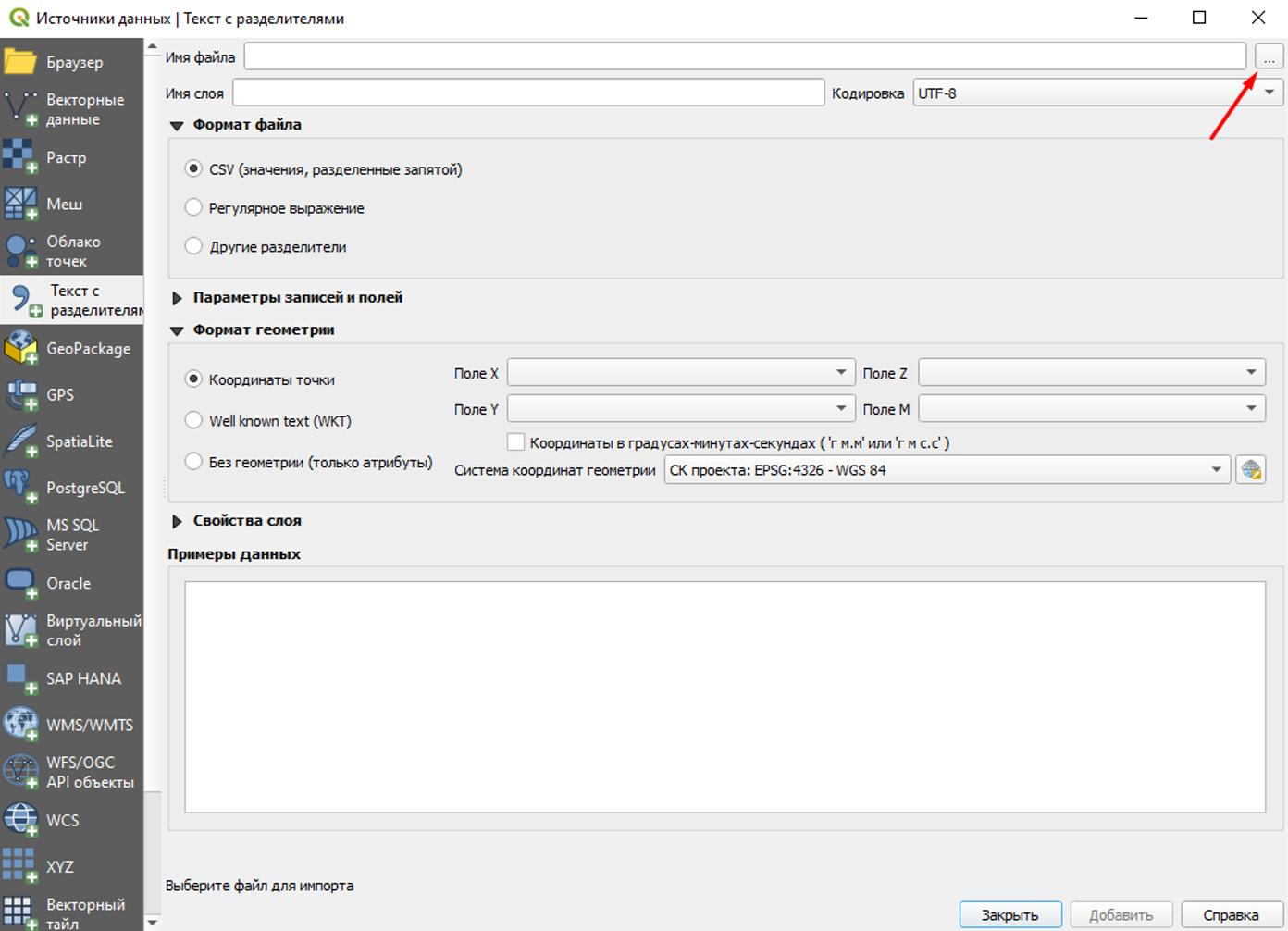Screen dimensions: 1288x931
Task: Open the Browser source icon in sidebar
Action: point(20,62)
